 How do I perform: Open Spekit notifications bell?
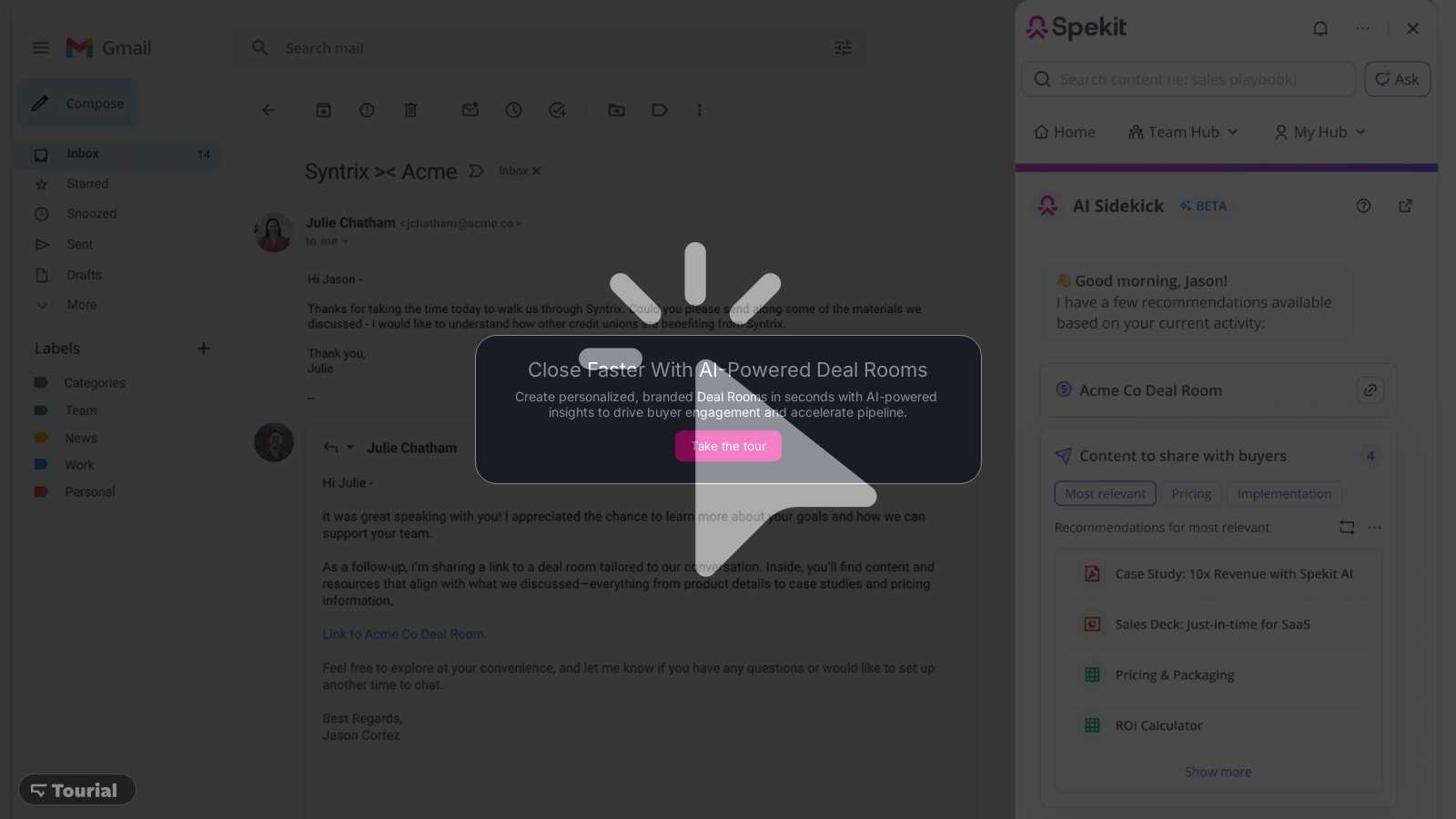[x=1320, y=28]
